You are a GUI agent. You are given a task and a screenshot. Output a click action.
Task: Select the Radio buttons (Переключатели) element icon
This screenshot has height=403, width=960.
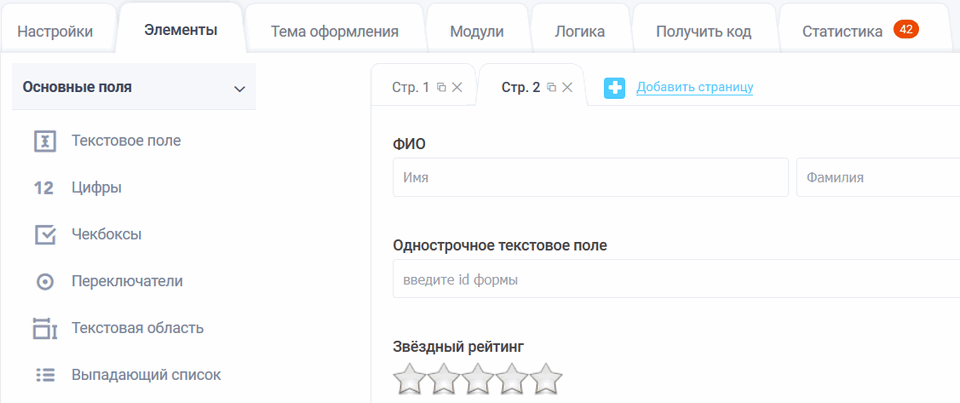point(44,282)
